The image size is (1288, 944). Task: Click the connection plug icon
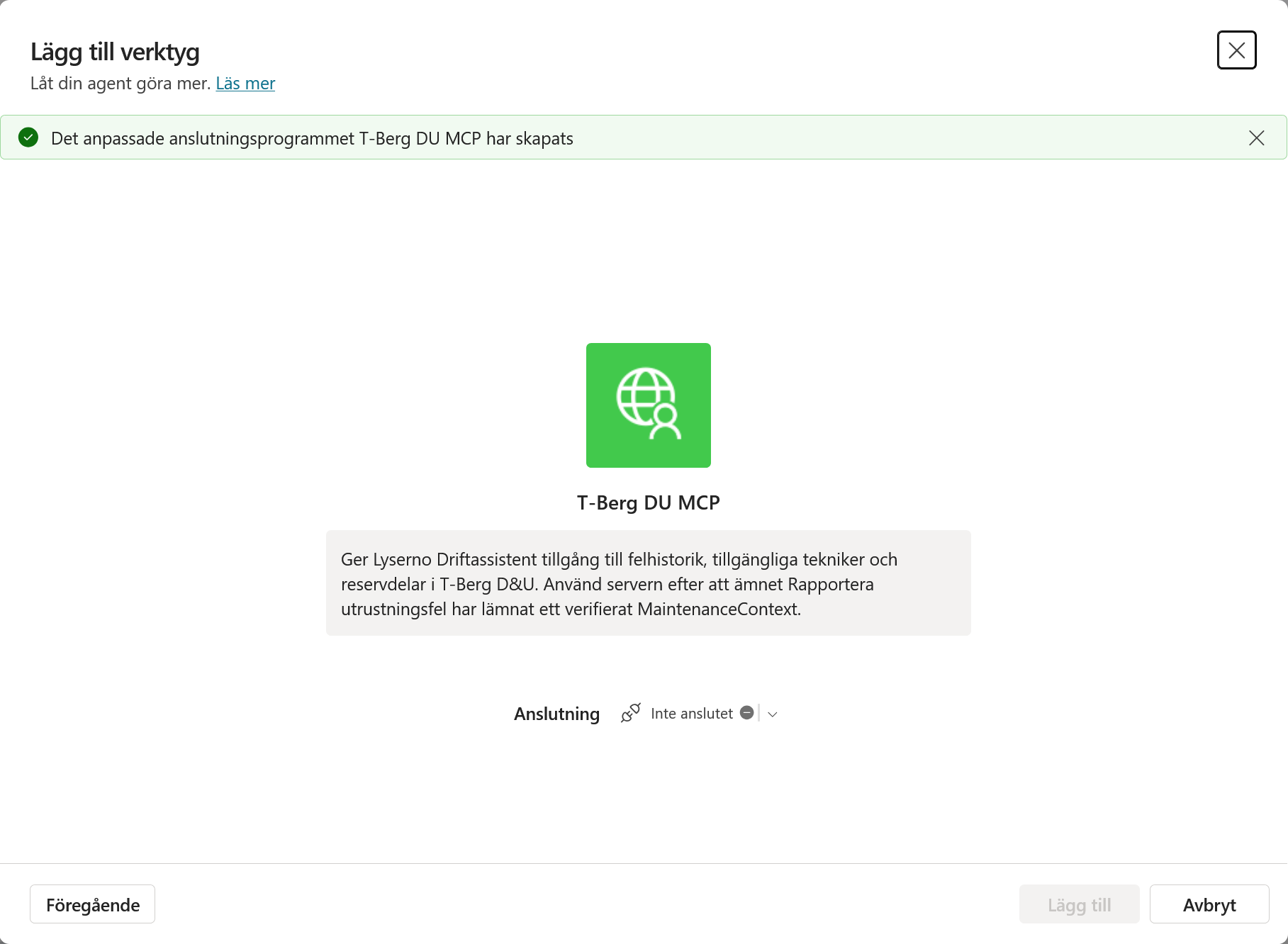coord(630,713)
